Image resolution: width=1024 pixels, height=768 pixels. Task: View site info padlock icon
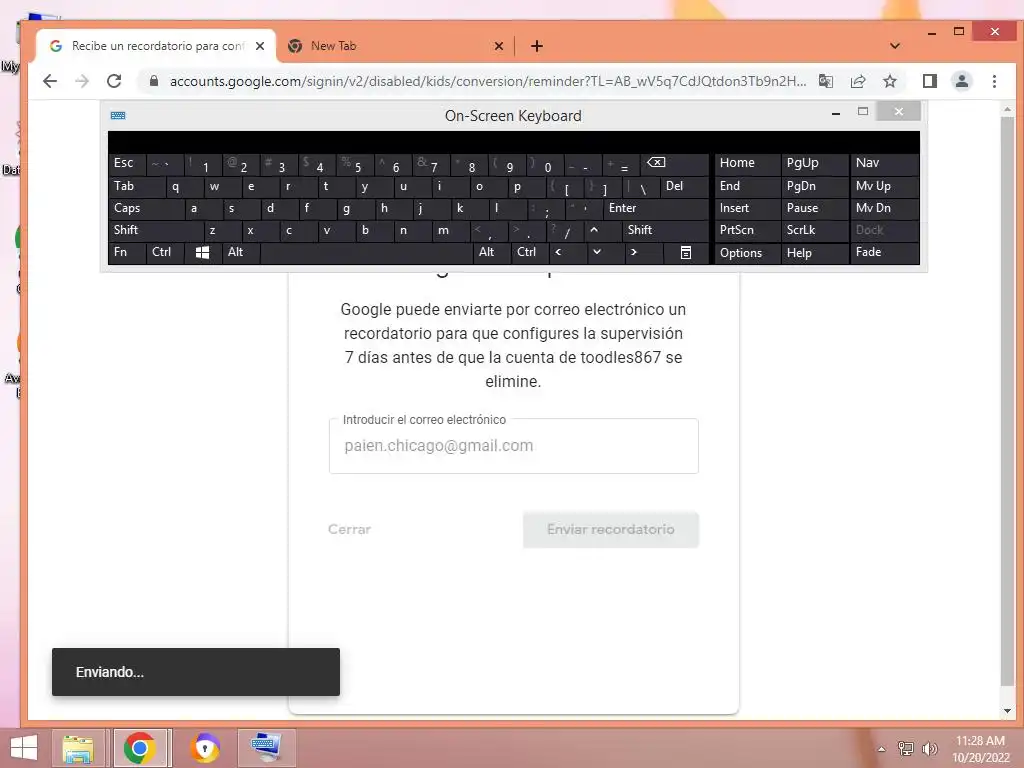pos(154,81)
